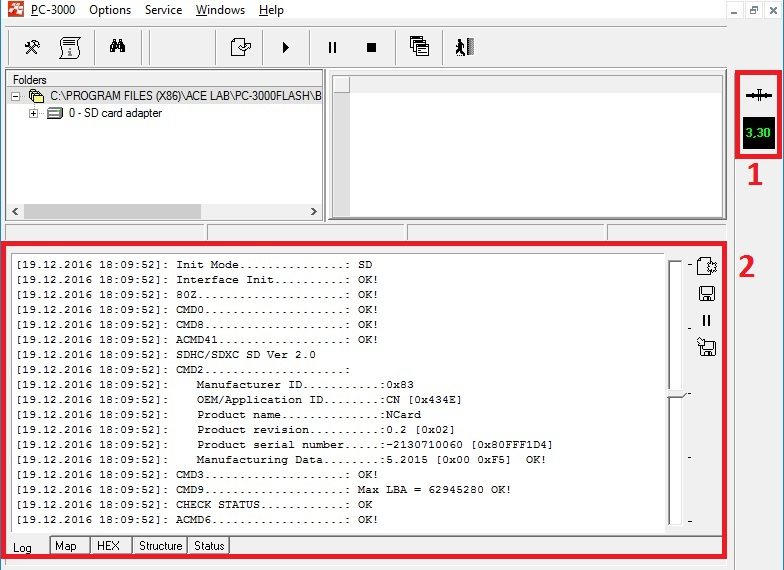This screenshot has width=784, height=570.
Task: Click the Product revision 0.2 line
Action: (236, 430)
